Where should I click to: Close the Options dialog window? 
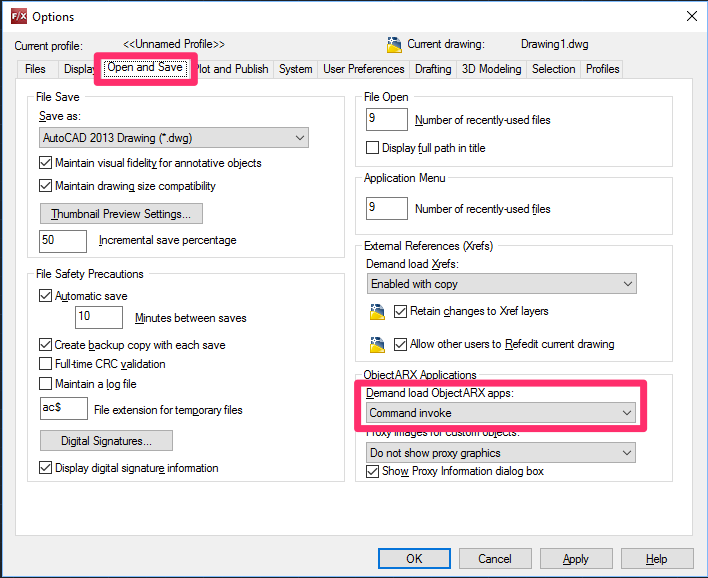click(x=691, y=16)
